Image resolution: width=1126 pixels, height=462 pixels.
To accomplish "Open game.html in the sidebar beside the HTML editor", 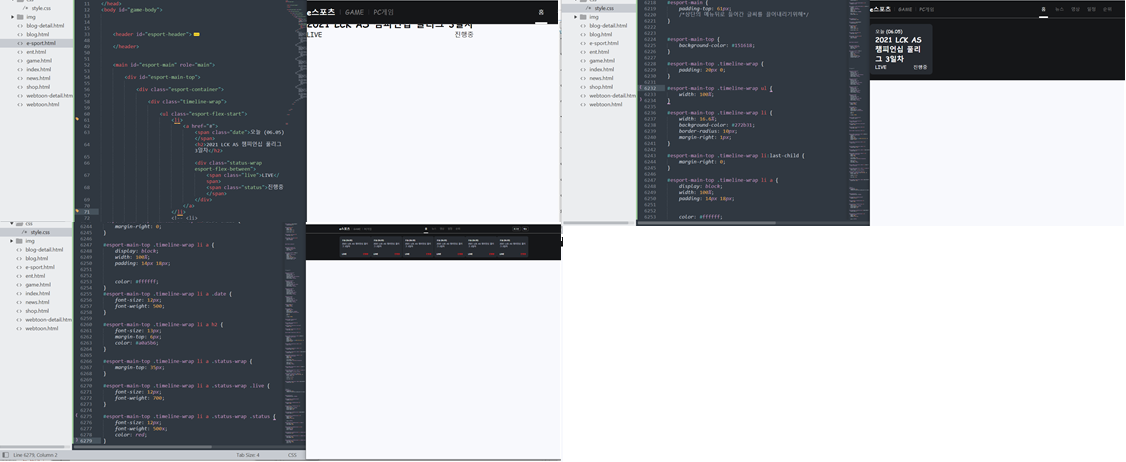I will tap(38, 60).
